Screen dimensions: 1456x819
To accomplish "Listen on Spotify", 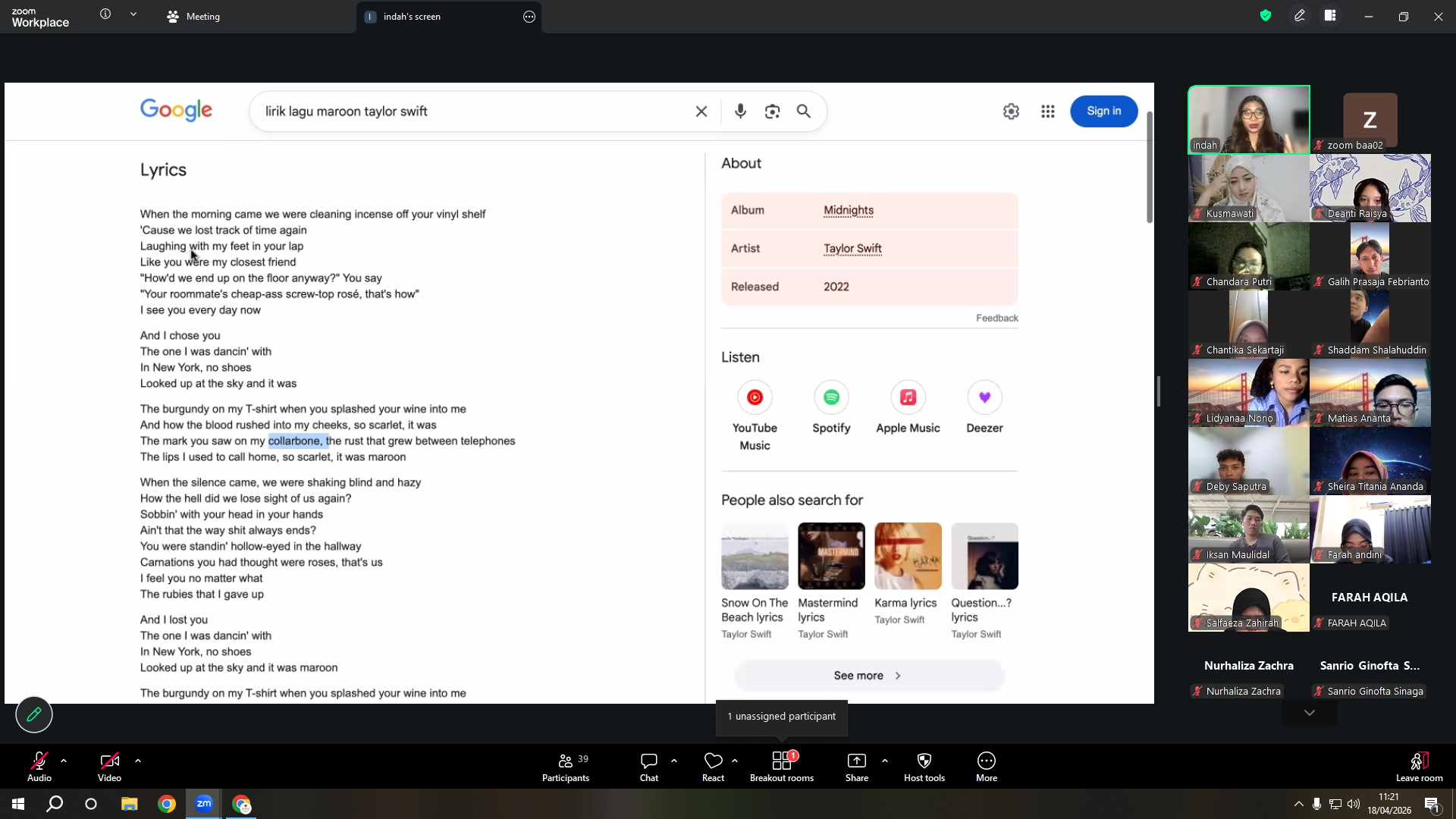I will click(831, 408).
